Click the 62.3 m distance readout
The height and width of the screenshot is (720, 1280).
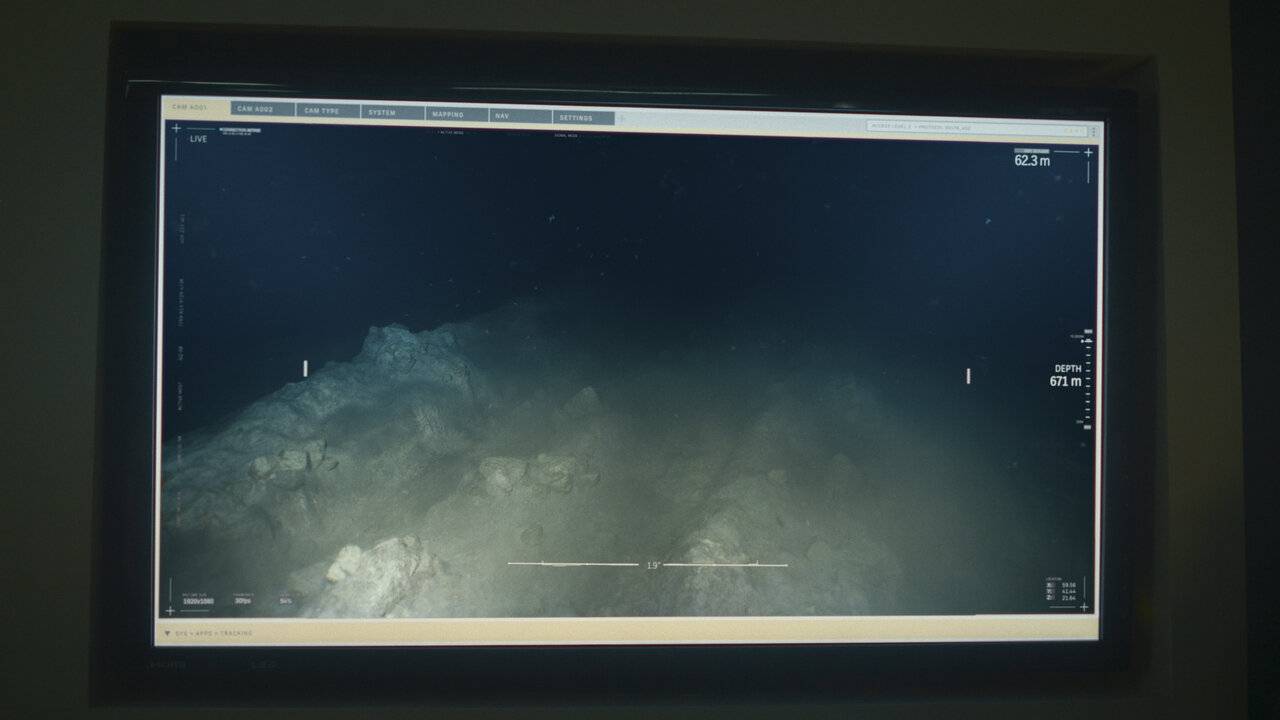tap(1032, 160)
